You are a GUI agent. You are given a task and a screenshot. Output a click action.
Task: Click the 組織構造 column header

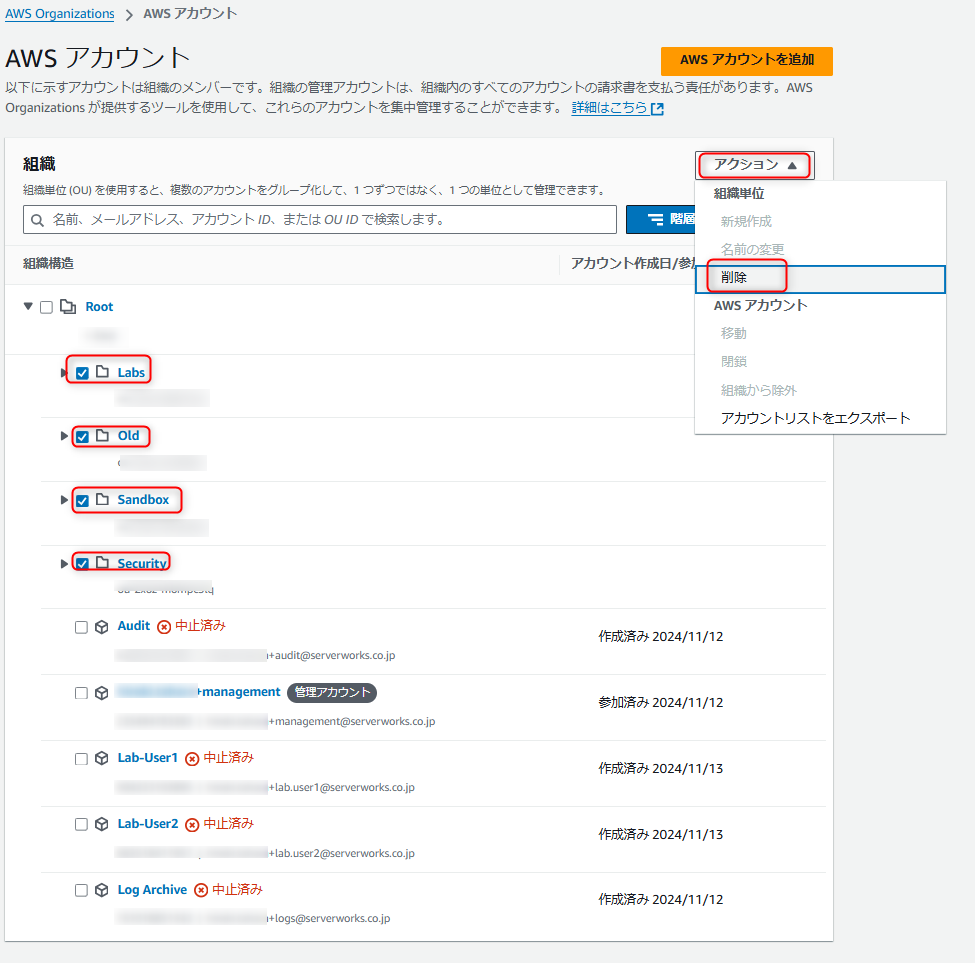click(49, 264)
